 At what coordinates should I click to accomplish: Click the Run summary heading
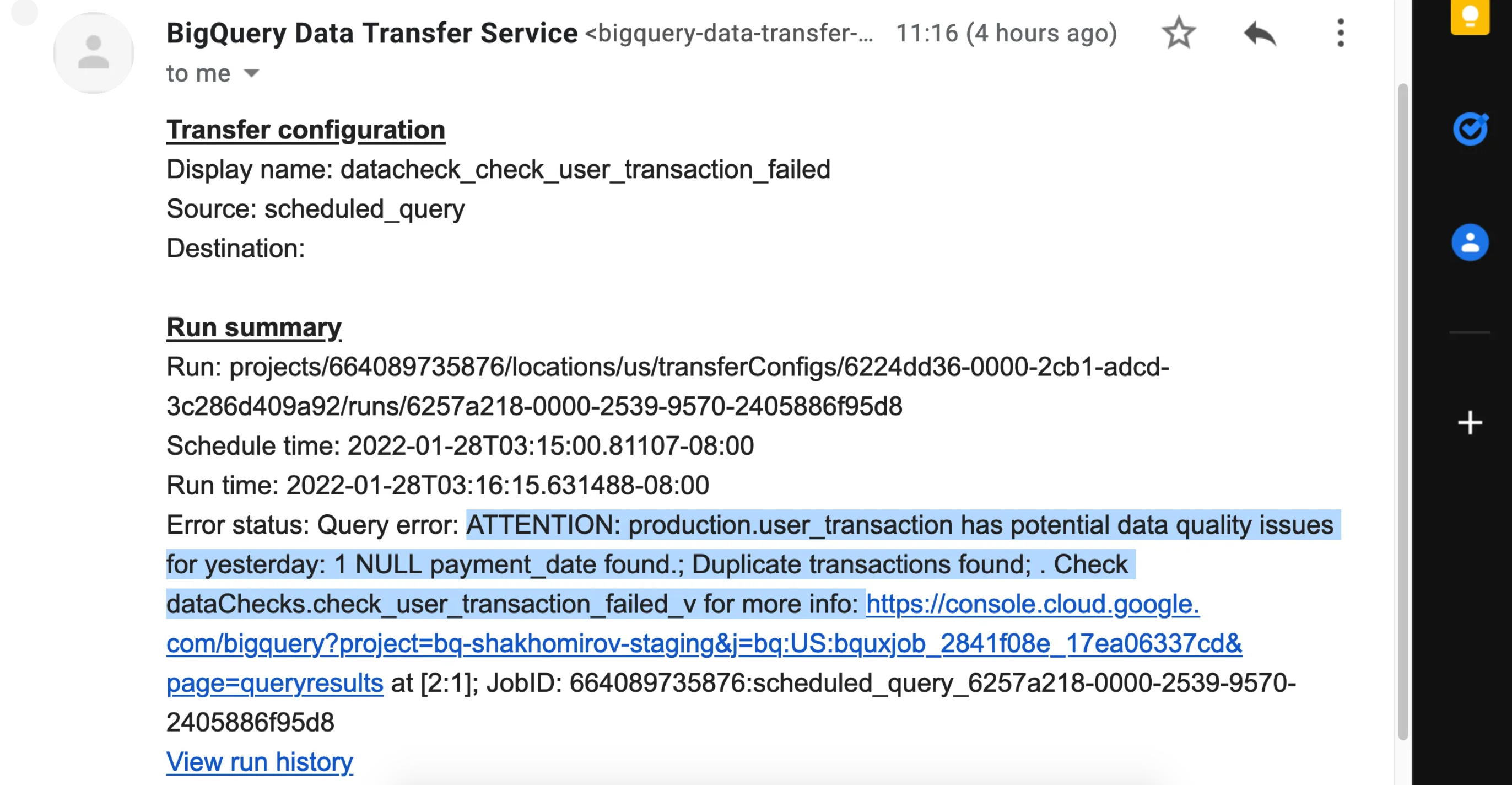pyautogui.click(x=253, y=327)
